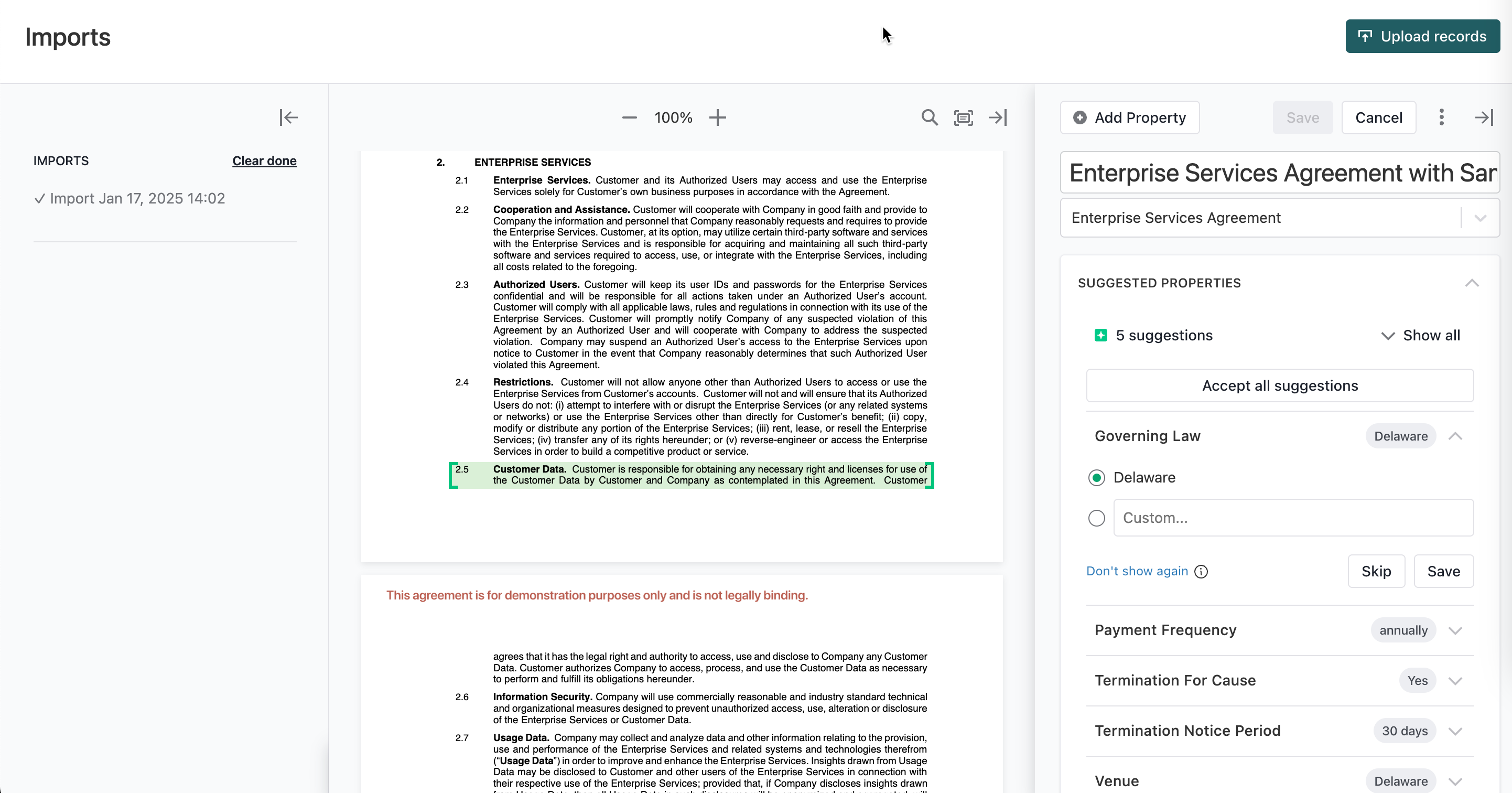This screenshot has width=1512, height=793.
Task: Click the Add Property button
Action: [x=1129, y=117]
